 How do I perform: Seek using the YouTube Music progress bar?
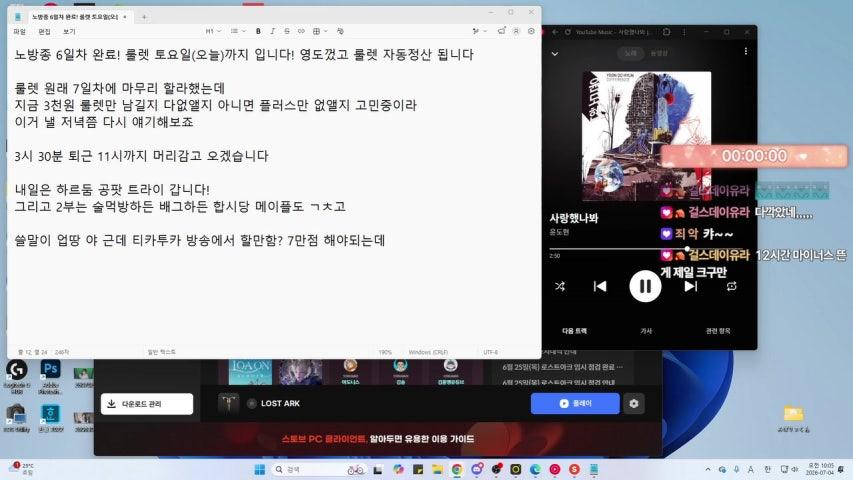[648, 249]
